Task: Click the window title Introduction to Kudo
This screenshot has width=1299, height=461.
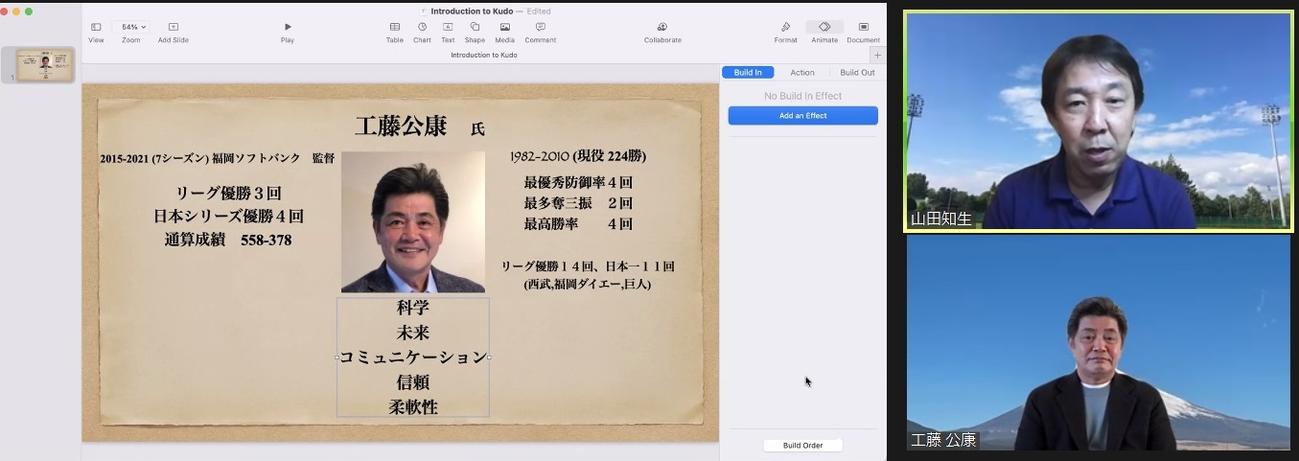Action: [x=471, y=11]
